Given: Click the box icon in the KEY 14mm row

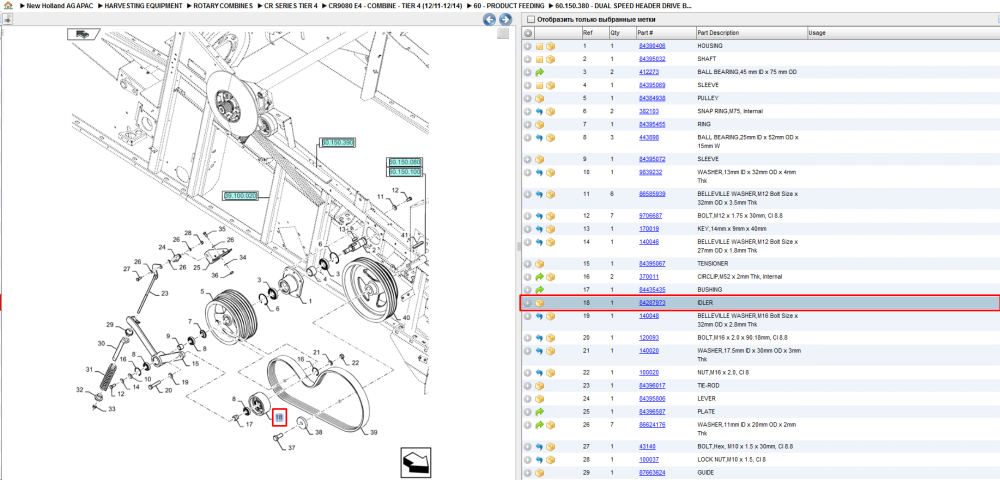Looking at the screenshot, I should point(550,229).
